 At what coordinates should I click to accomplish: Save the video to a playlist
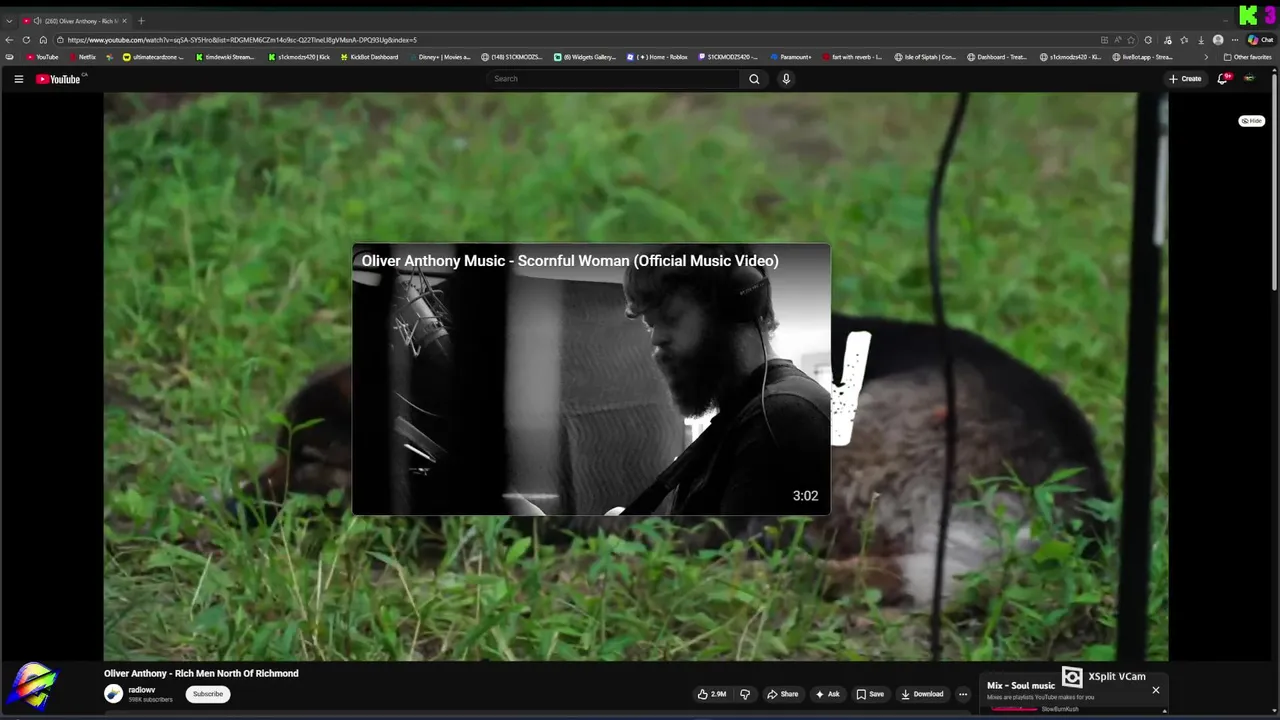click(870, 694)
